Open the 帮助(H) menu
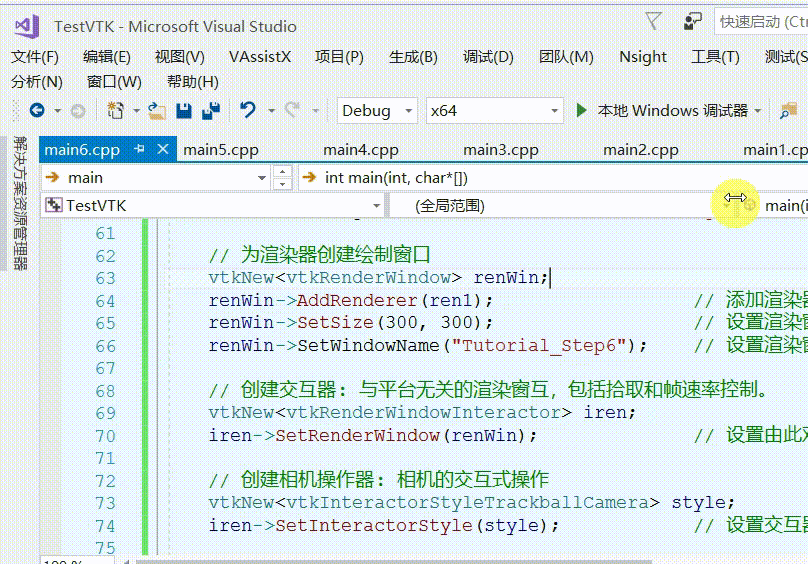The height and width of the screenshot is (564, 808). pyautogui.click(x=193, y=81)
